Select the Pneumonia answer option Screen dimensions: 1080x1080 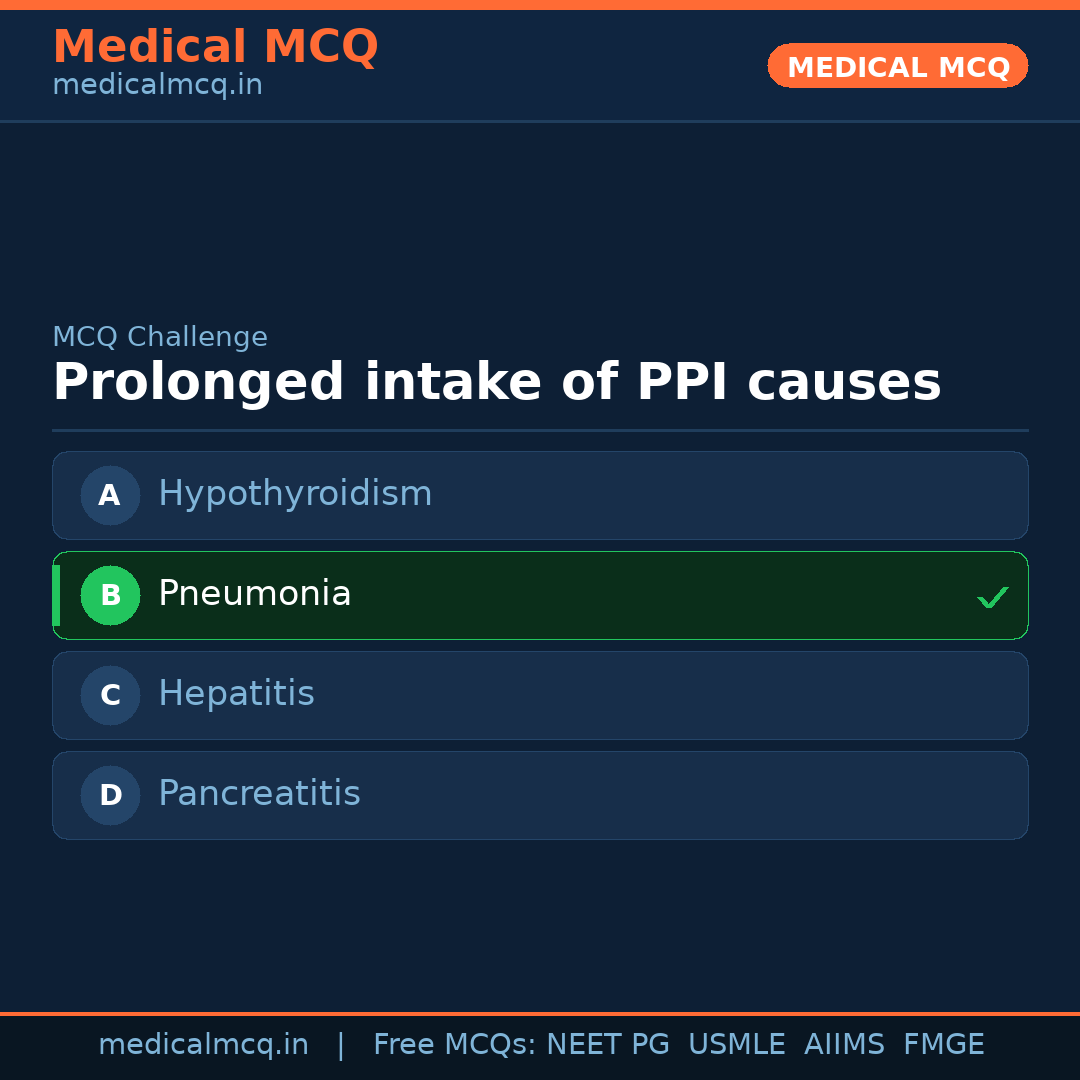pos(255,594)
